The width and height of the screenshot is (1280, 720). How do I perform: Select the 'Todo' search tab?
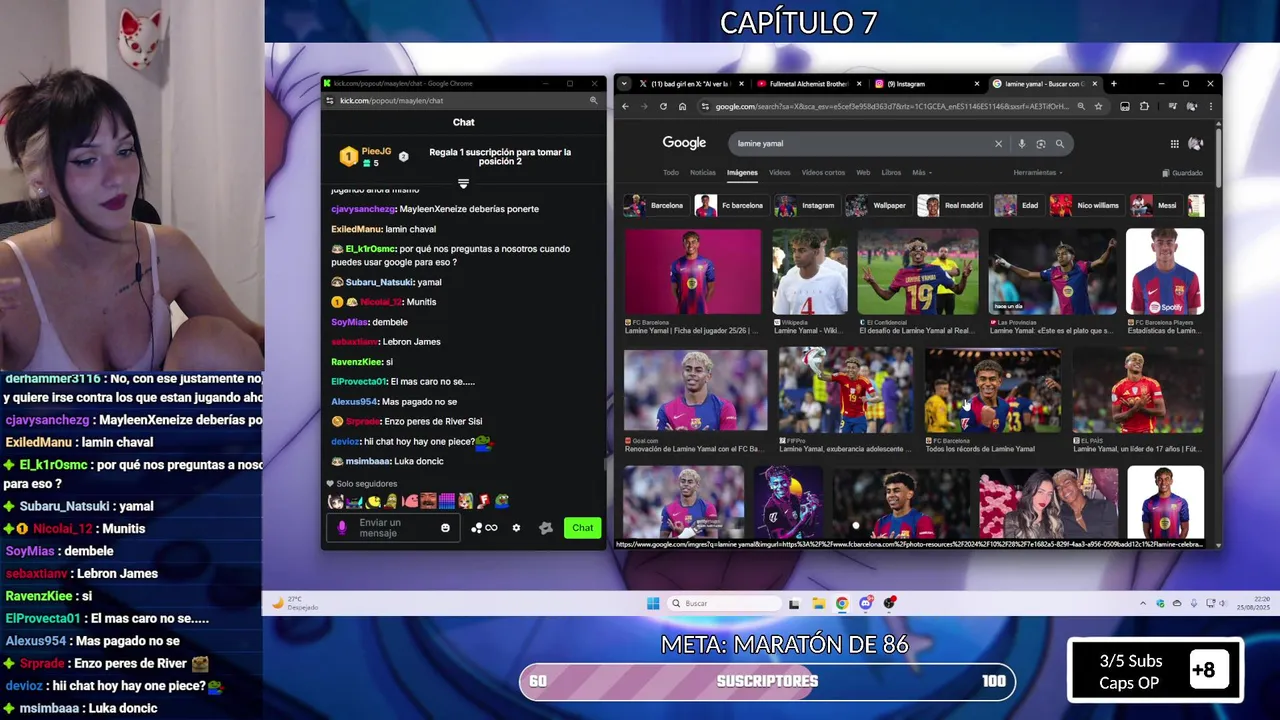(671, 172)
